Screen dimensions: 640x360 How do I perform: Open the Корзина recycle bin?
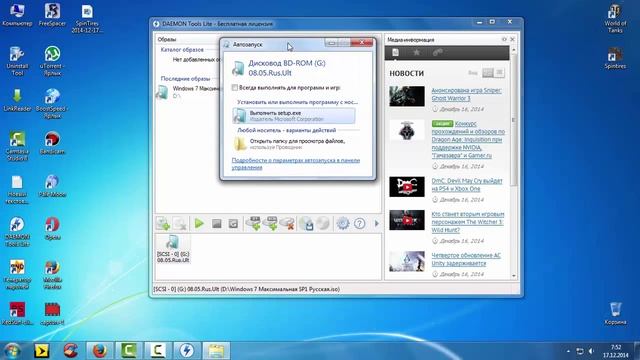(615, 313)
